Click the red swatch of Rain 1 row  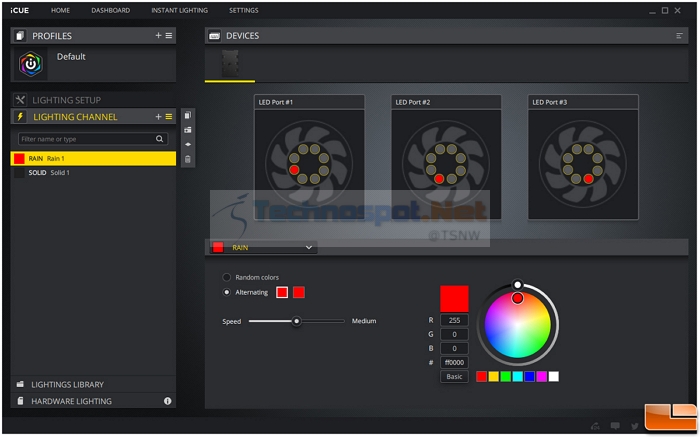19,158
